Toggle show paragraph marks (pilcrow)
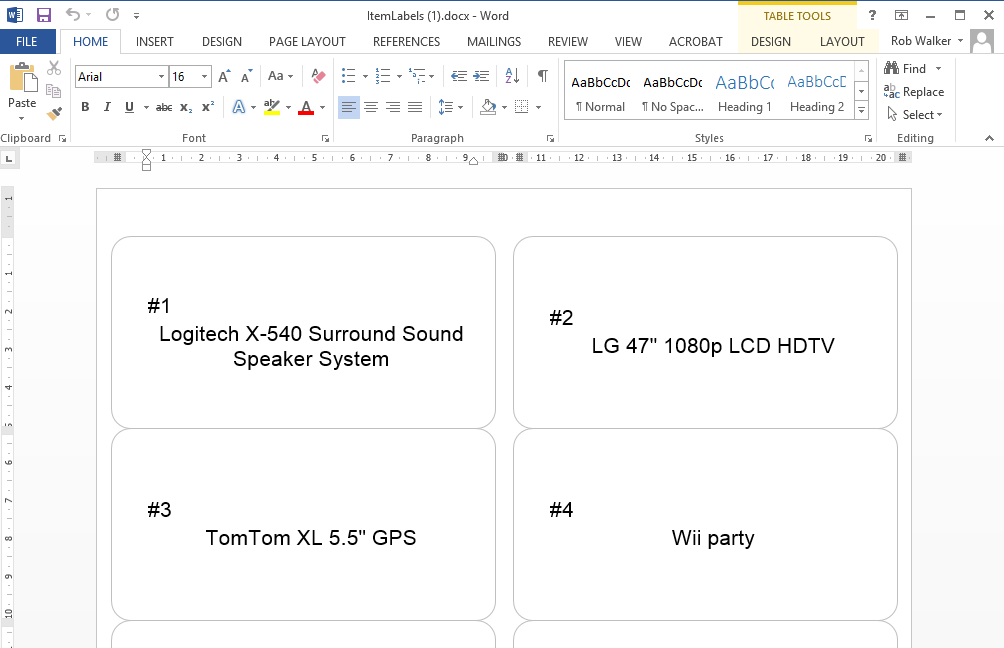Image resolution: width=1004 pixels, height=648 pixels. [x=542, y=76]
